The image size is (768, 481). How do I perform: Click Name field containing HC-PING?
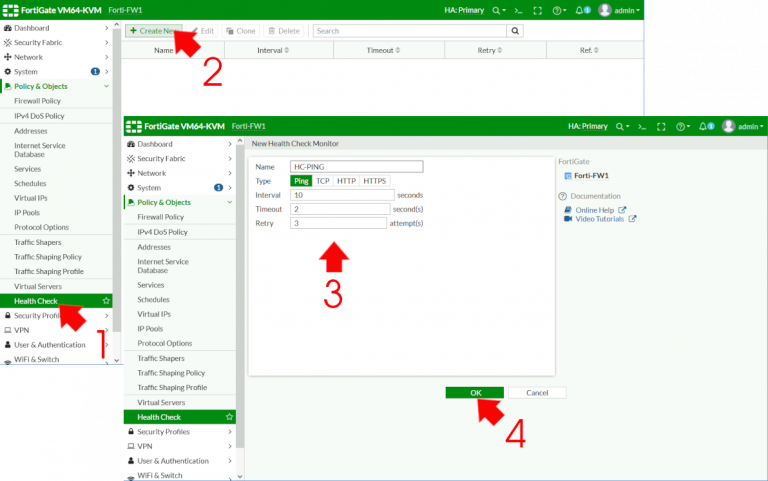pos(357,167)
